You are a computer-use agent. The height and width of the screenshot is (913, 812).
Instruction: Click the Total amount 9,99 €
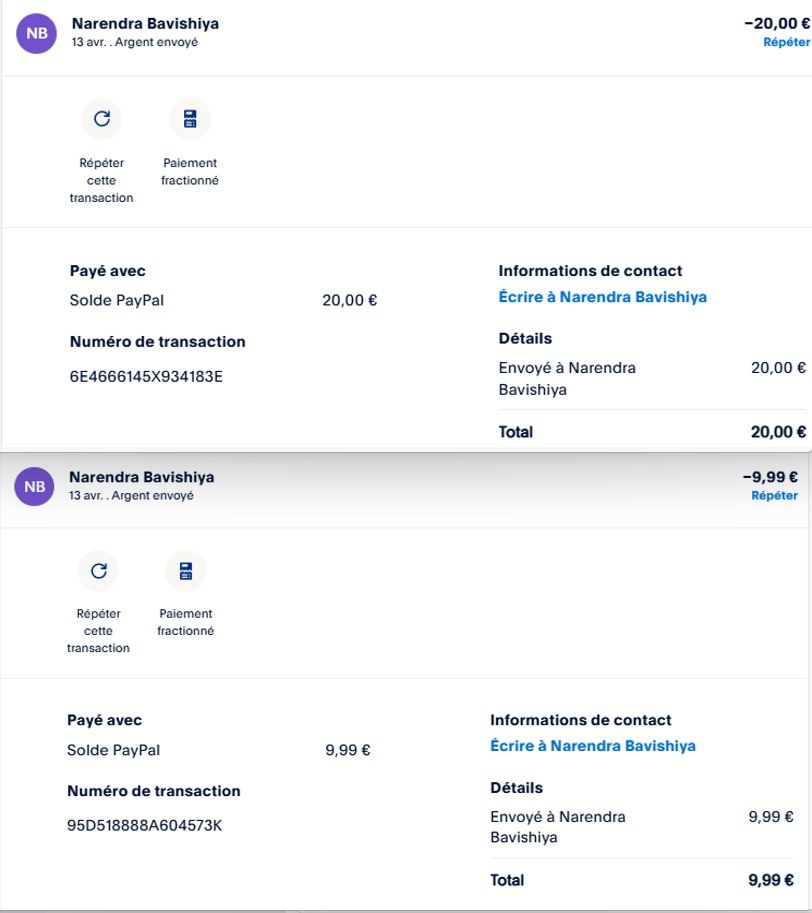tap(771, 881)
